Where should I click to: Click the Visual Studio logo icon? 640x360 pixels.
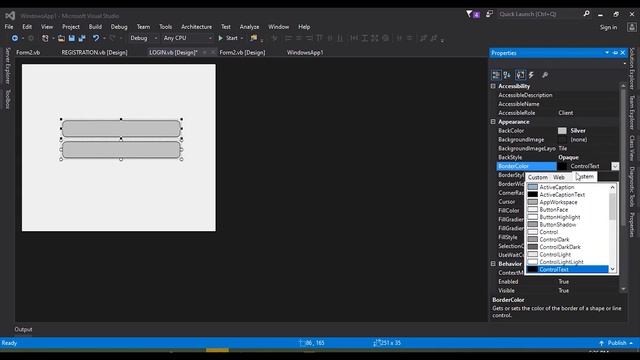click(10, 16)
